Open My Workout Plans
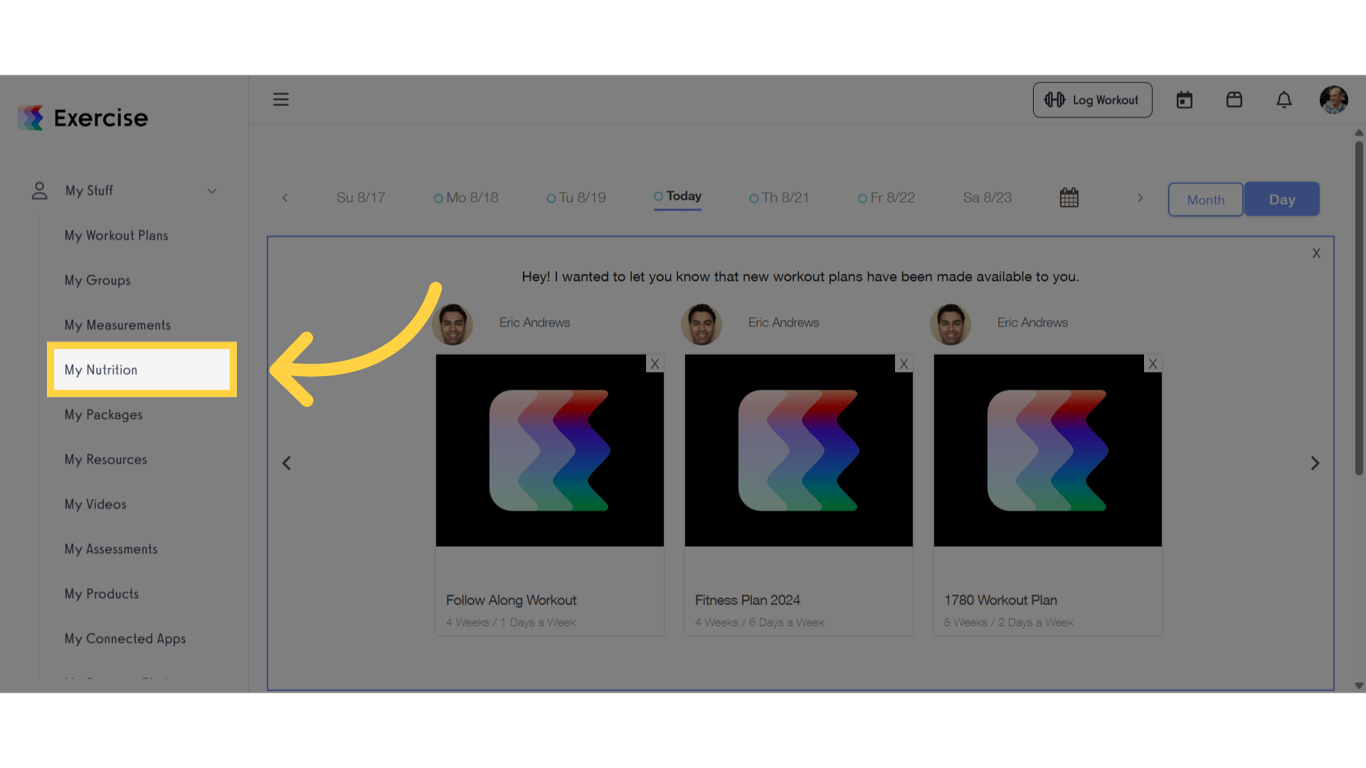Image resolution: width=1366 pixels, height=768 pixels. [x=116, y=236]
